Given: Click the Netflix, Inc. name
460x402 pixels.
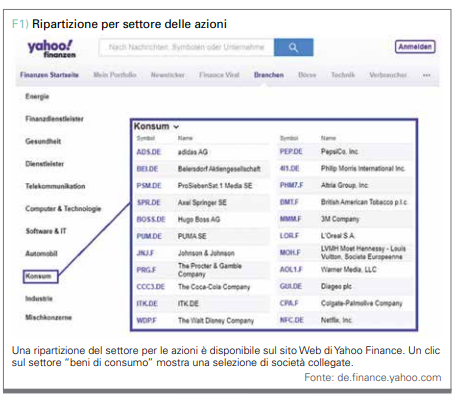Looking at the screenshot, I should (x=337, y=320).
